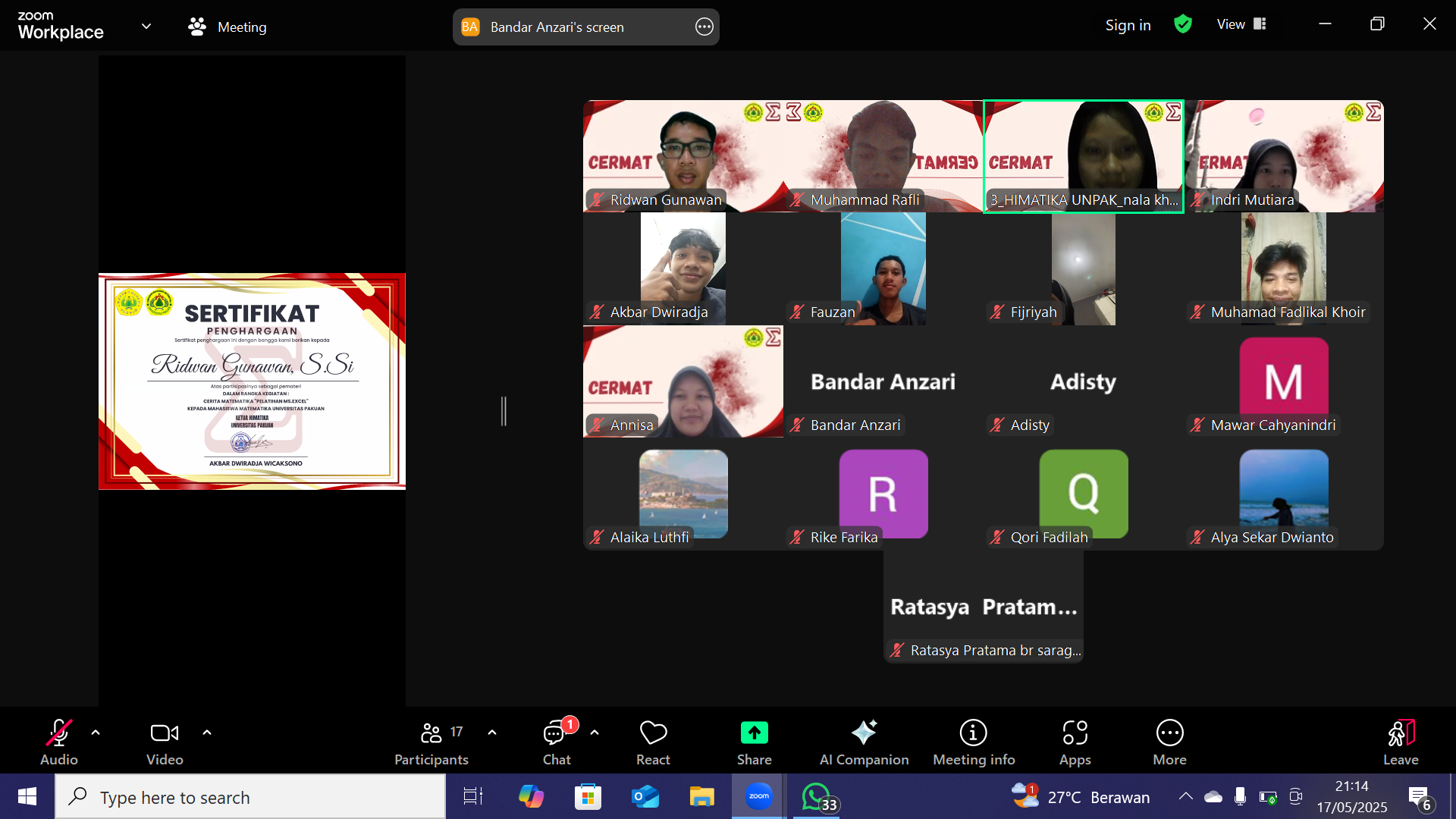This screenshot has width=1456, height=819.
Task: Open Task View on taskbar
Action: click(x=473, y=796)
